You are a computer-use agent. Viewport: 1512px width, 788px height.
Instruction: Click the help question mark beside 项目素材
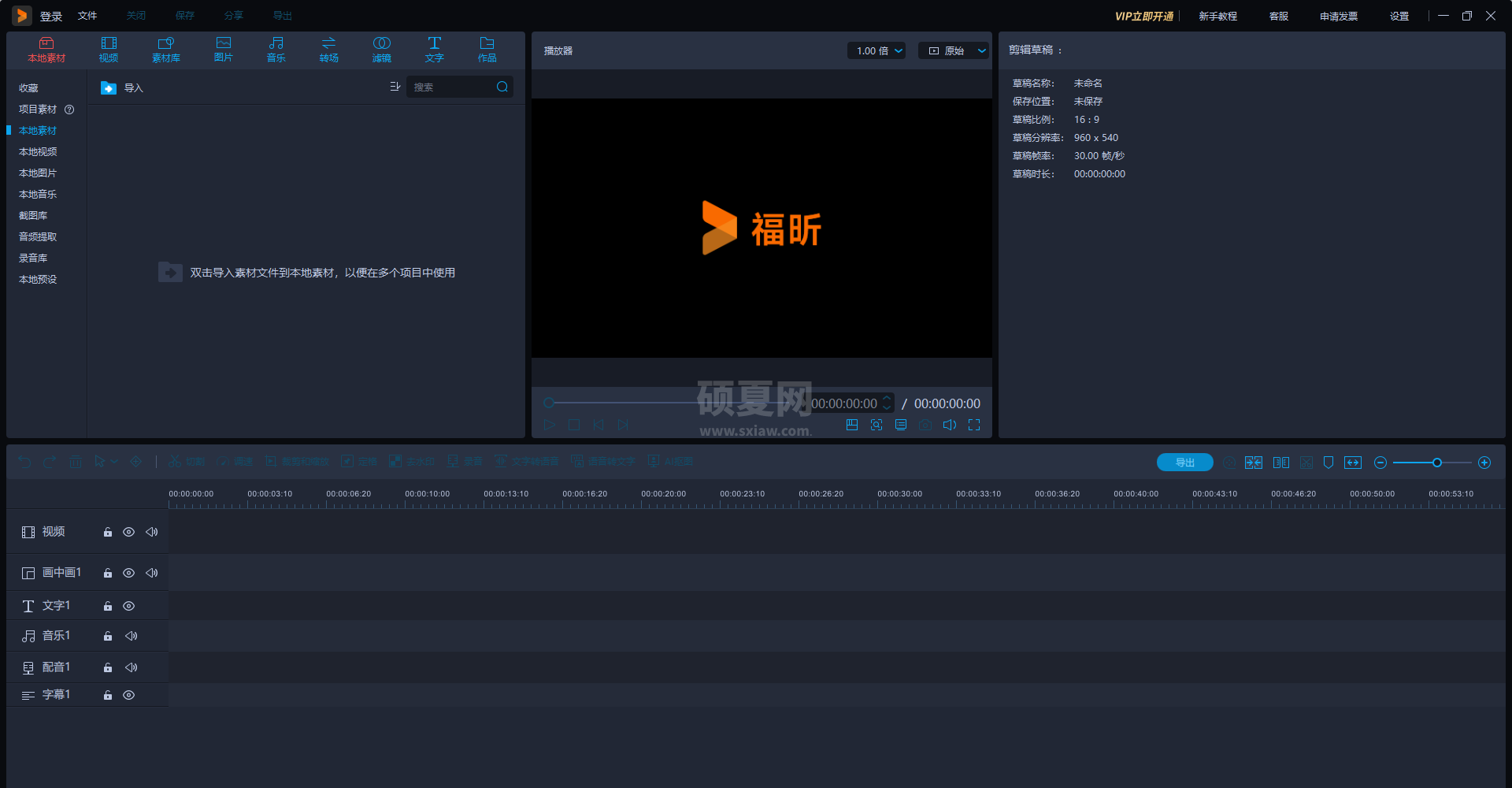click(x=69, y=110)
